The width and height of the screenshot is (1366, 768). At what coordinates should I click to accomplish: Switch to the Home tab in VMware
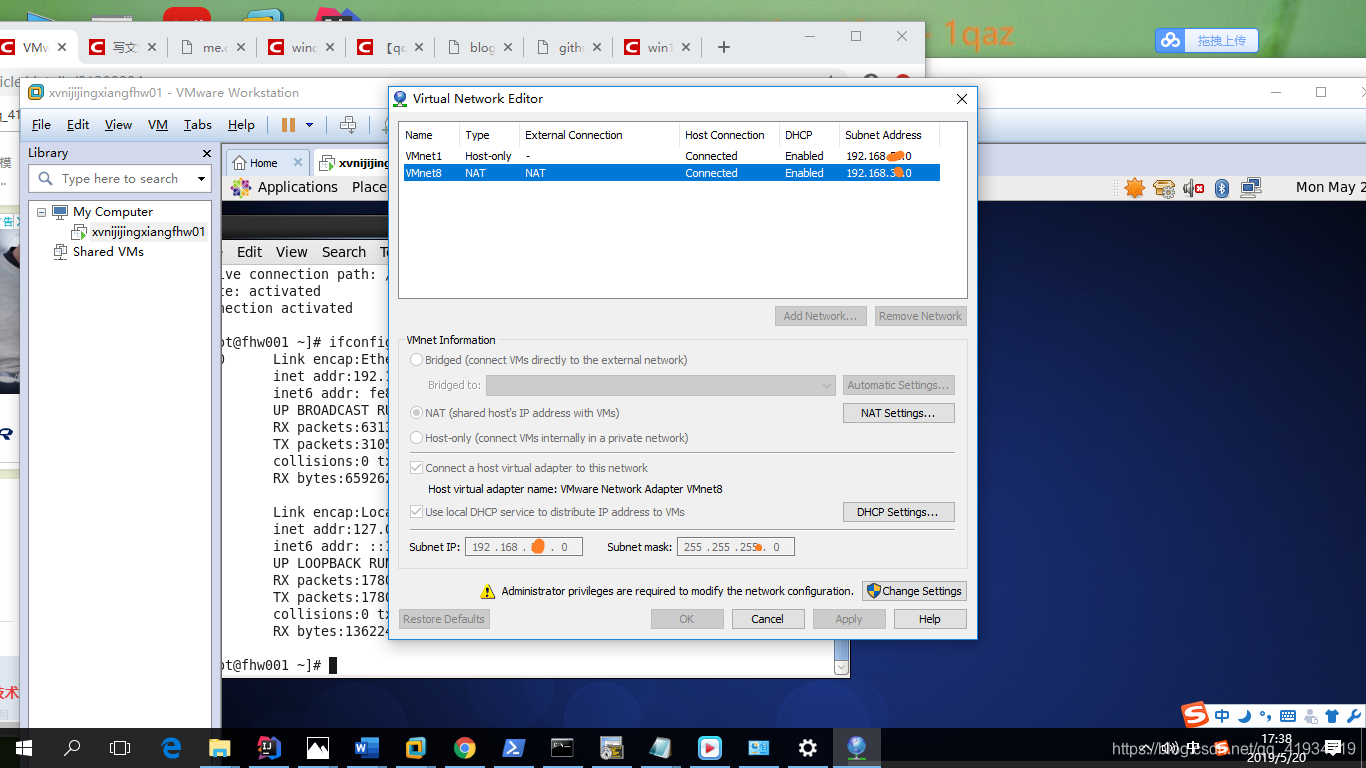click(264, 163)
